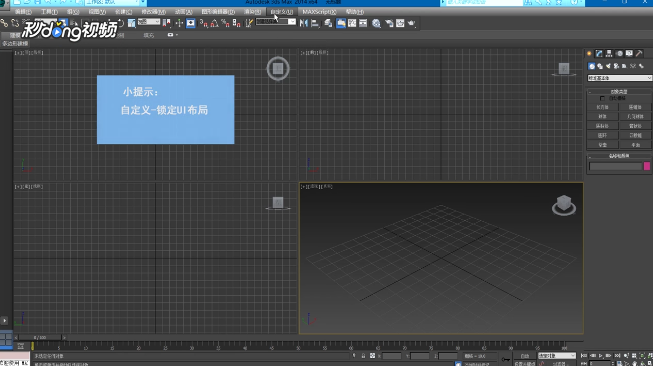Toggle the Auto Key (自动) button
This screenshot has width=653, height=366.
tap(525, 356)
